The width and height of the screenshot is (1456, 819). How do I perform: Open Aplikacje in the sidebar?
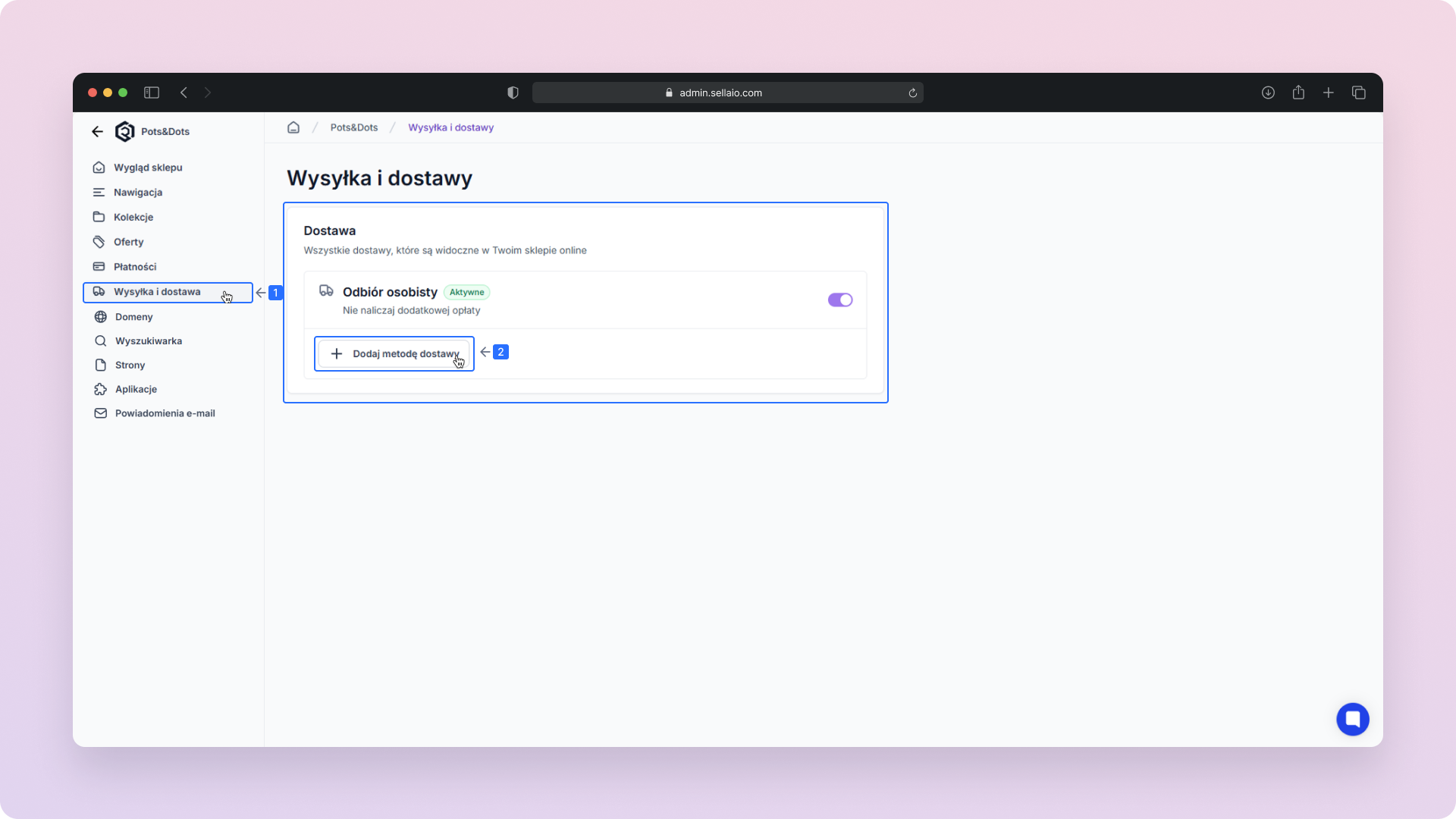(x=136, y=389)
